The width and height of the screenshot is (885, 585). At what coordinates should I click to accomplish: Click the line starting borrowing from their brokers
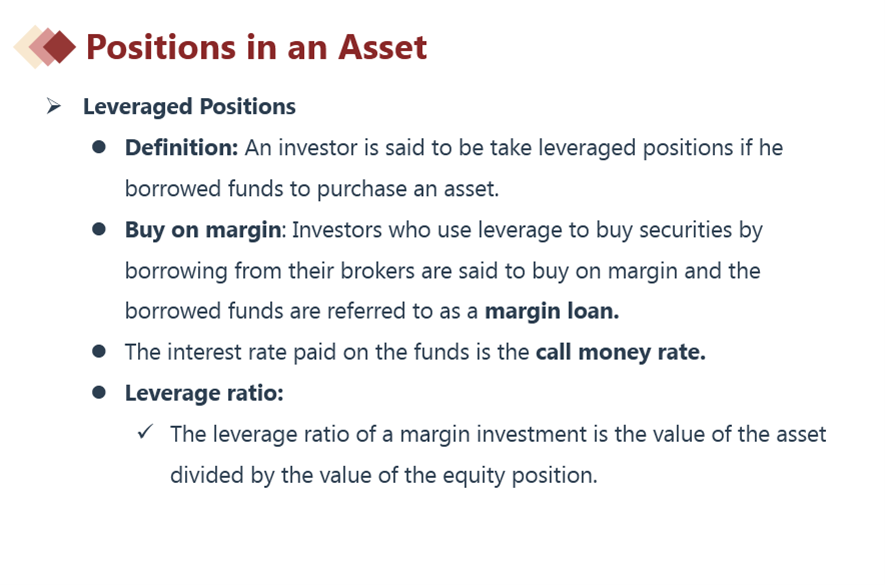coord(442,271)
